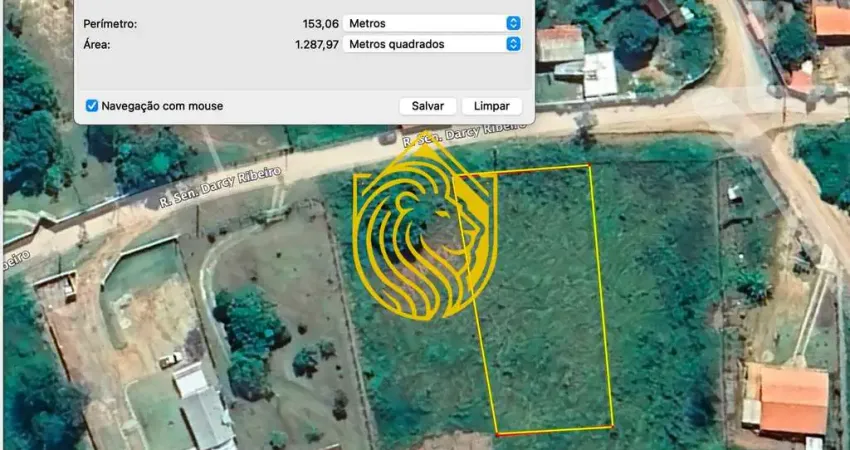
Task: Click the right yellow edge of the polygon
Action: tap(600, 295)
